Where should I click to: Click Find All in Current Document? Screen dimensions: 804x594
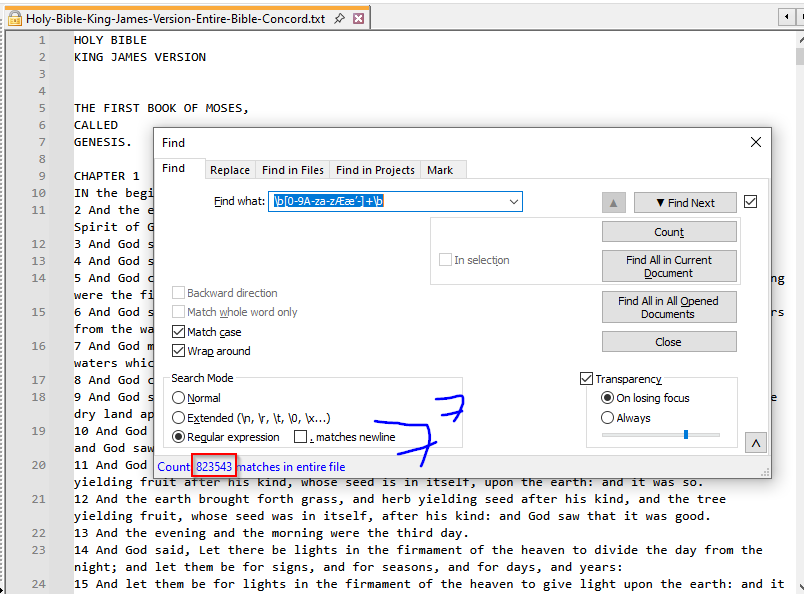669,266
